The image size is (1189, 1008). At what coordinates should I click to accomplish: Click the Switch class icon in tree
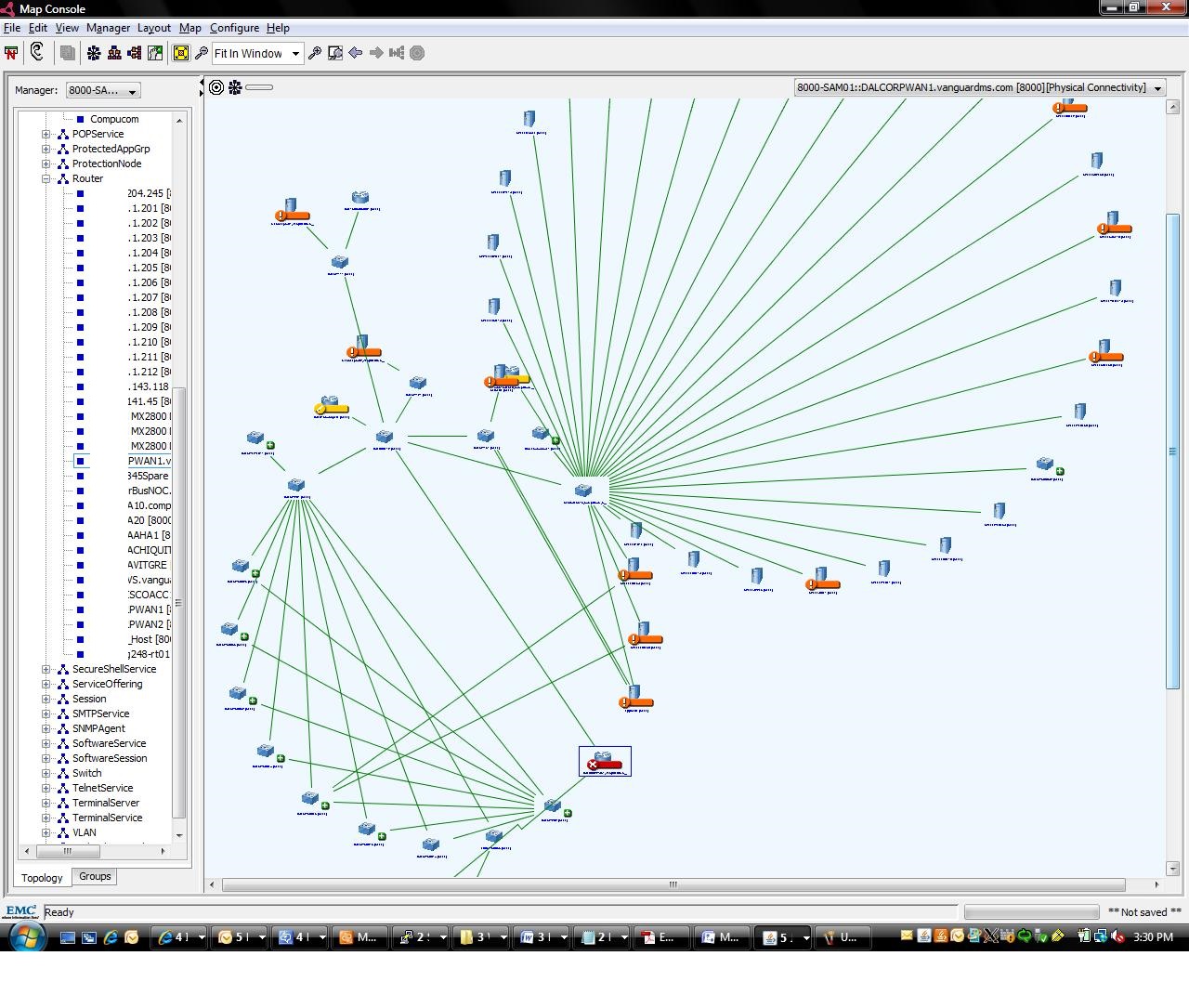62,773
